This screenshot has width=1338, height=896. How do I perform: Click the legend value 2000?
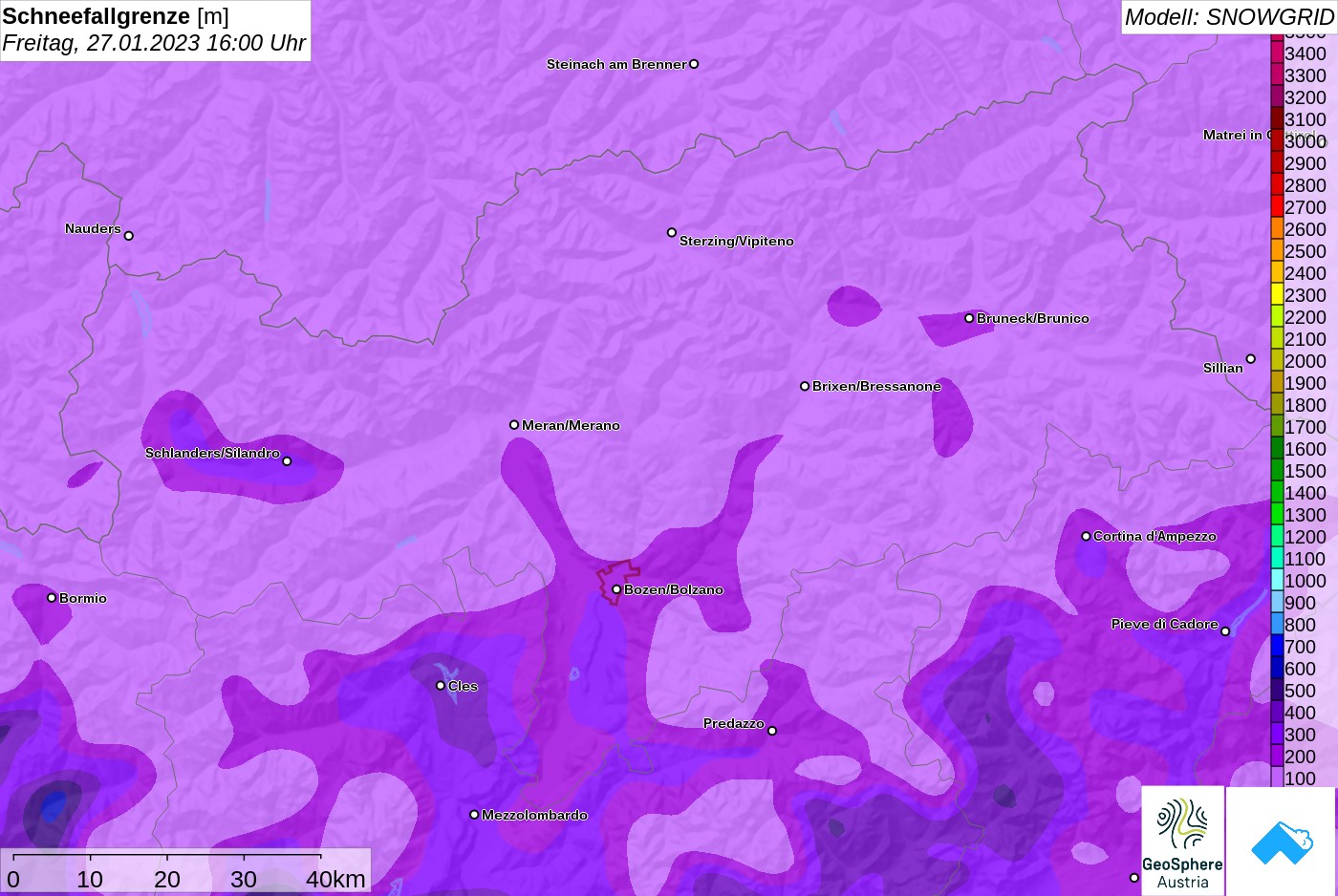(x=1306, y=361)
